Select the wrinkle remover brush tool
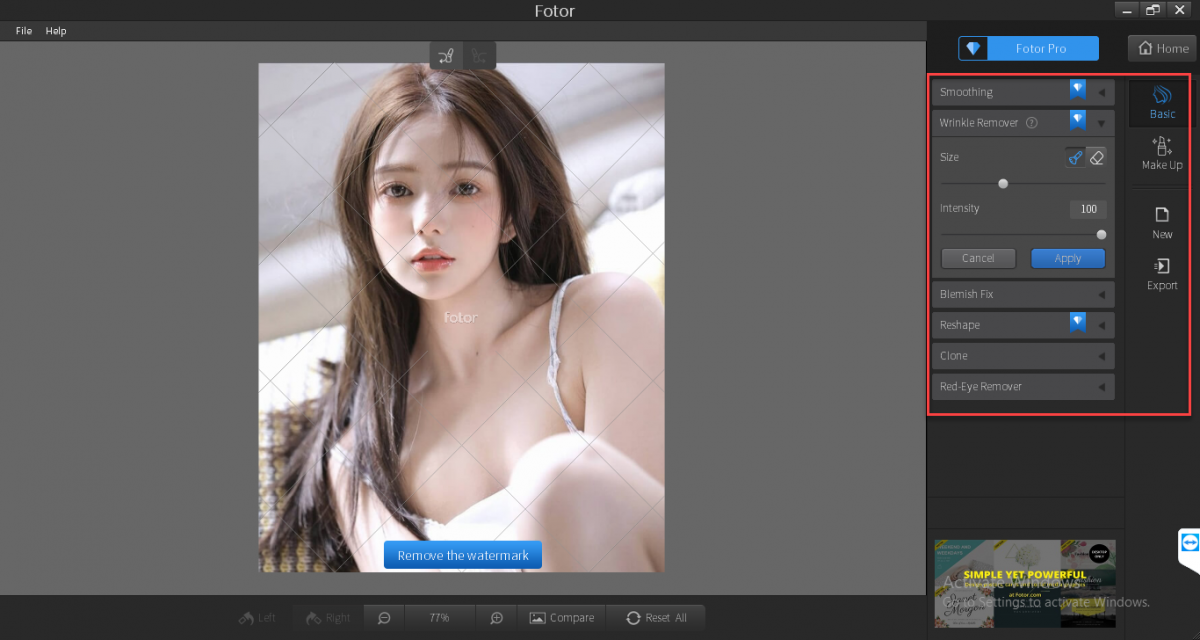The width and height of the screenshot is (1200, 640). point(1075,157)
